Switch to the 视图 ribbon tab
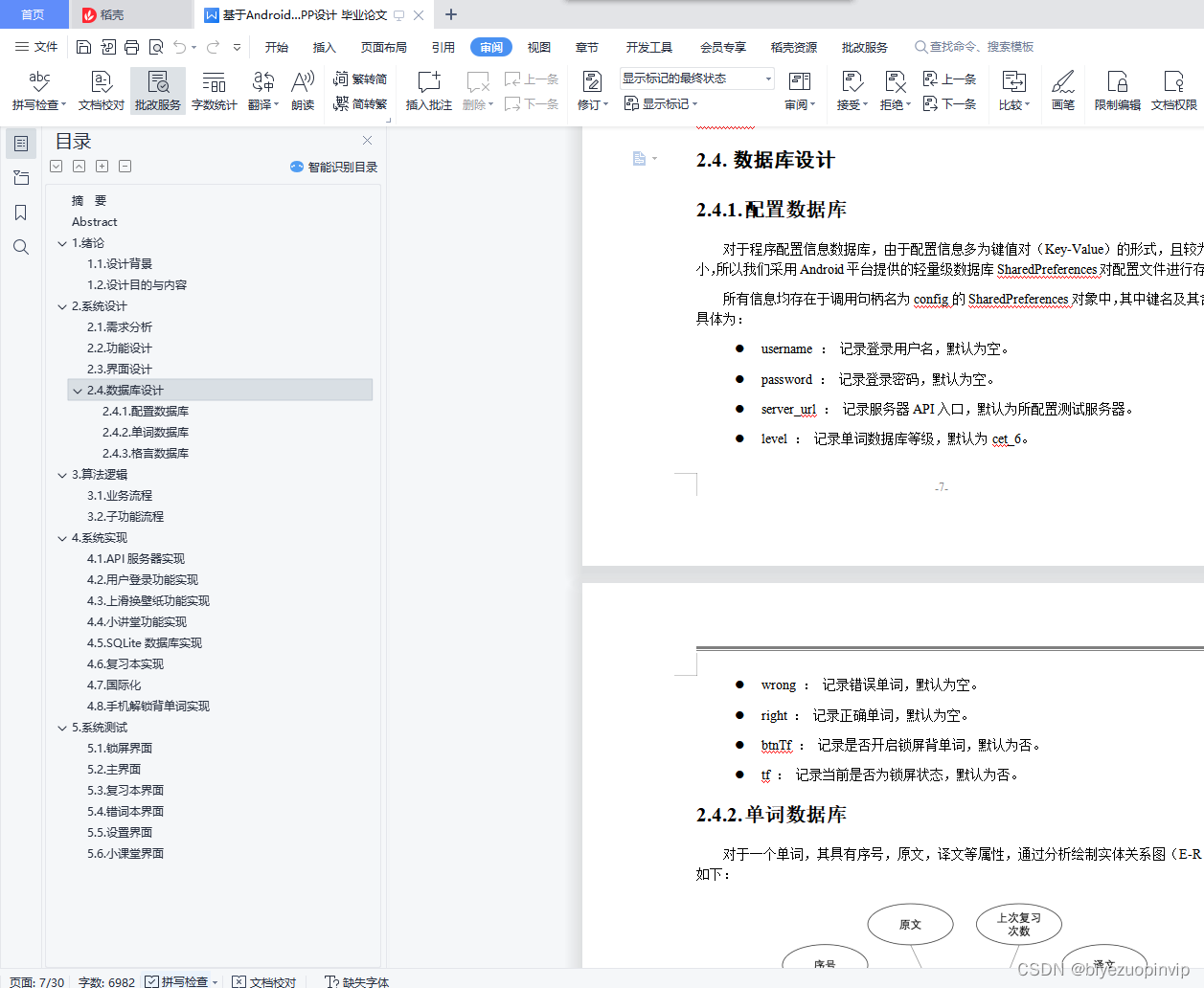Viewport: 1204px width, 988px height. tap(538, 46)
